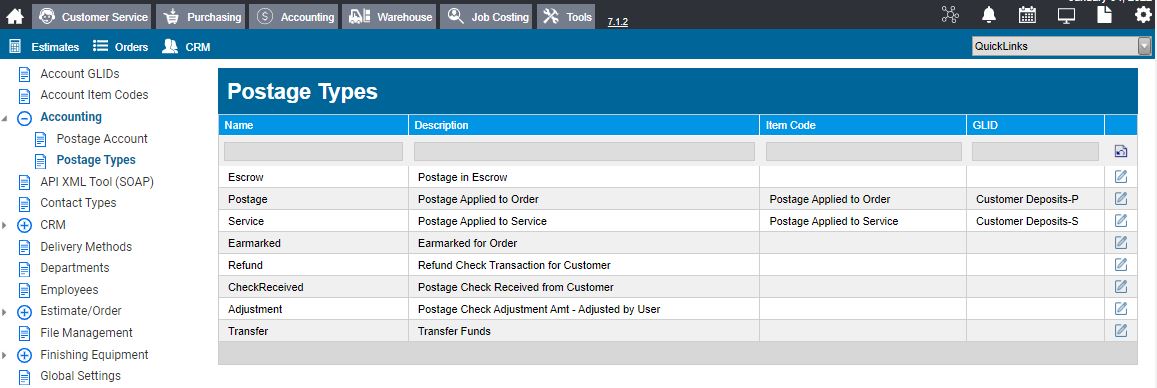This screenshot has width=1157, height=388.
Task: Select 'Customer Deposits-P' GLID cell
Action: [1035, 199]
